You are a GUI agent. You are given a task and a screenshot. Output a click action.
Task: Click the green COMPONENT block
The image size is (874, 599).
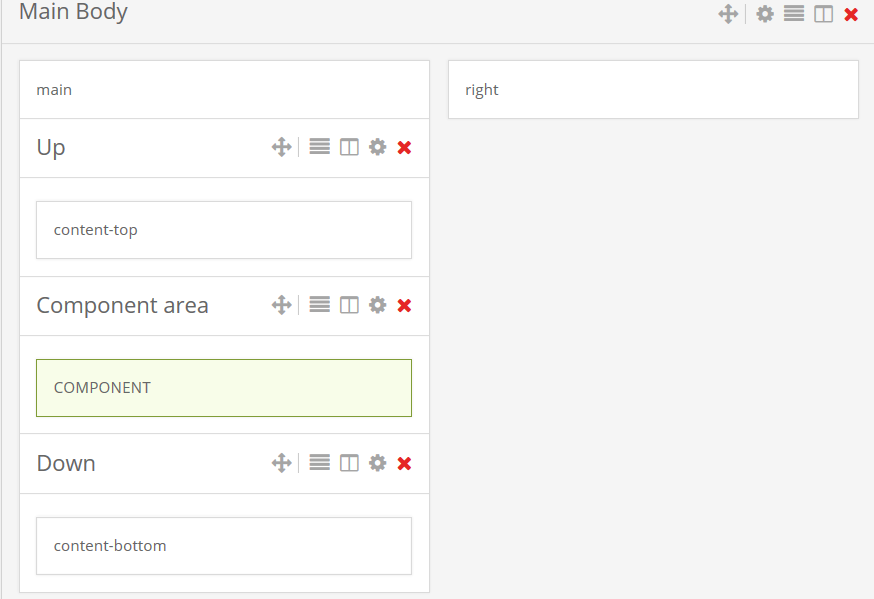click(224, 388)
